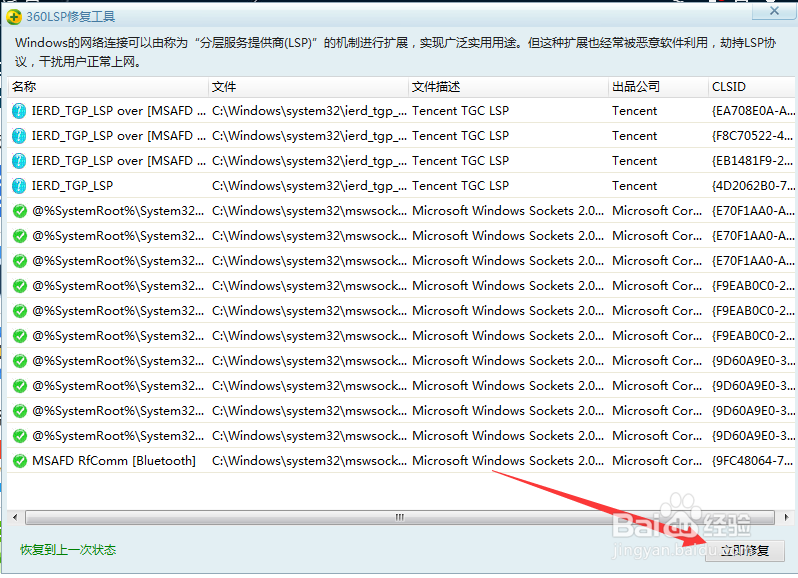This screenshot has height=578, width=798.
Task: Select the CLSID cell {F8C70522-4...
Action: click(x=753, y=135)
